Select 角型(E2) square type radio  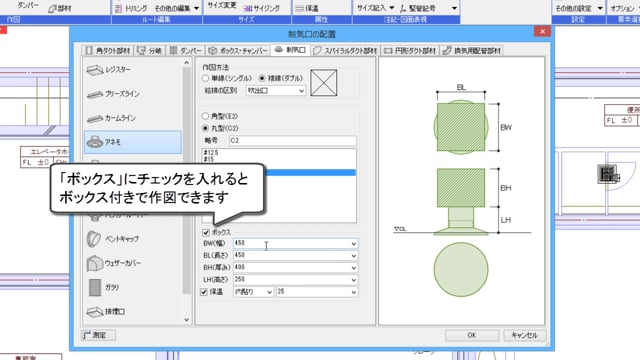pos(205,116)
